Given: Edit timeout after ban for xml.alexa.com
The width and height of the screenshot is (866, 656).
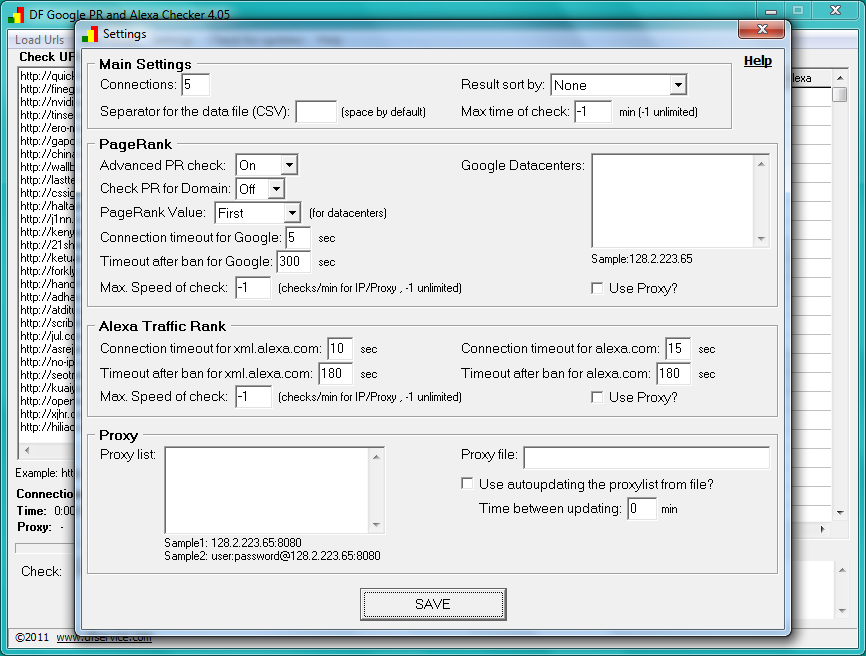Looking at the screenshot, I should (x=336, y=374).
